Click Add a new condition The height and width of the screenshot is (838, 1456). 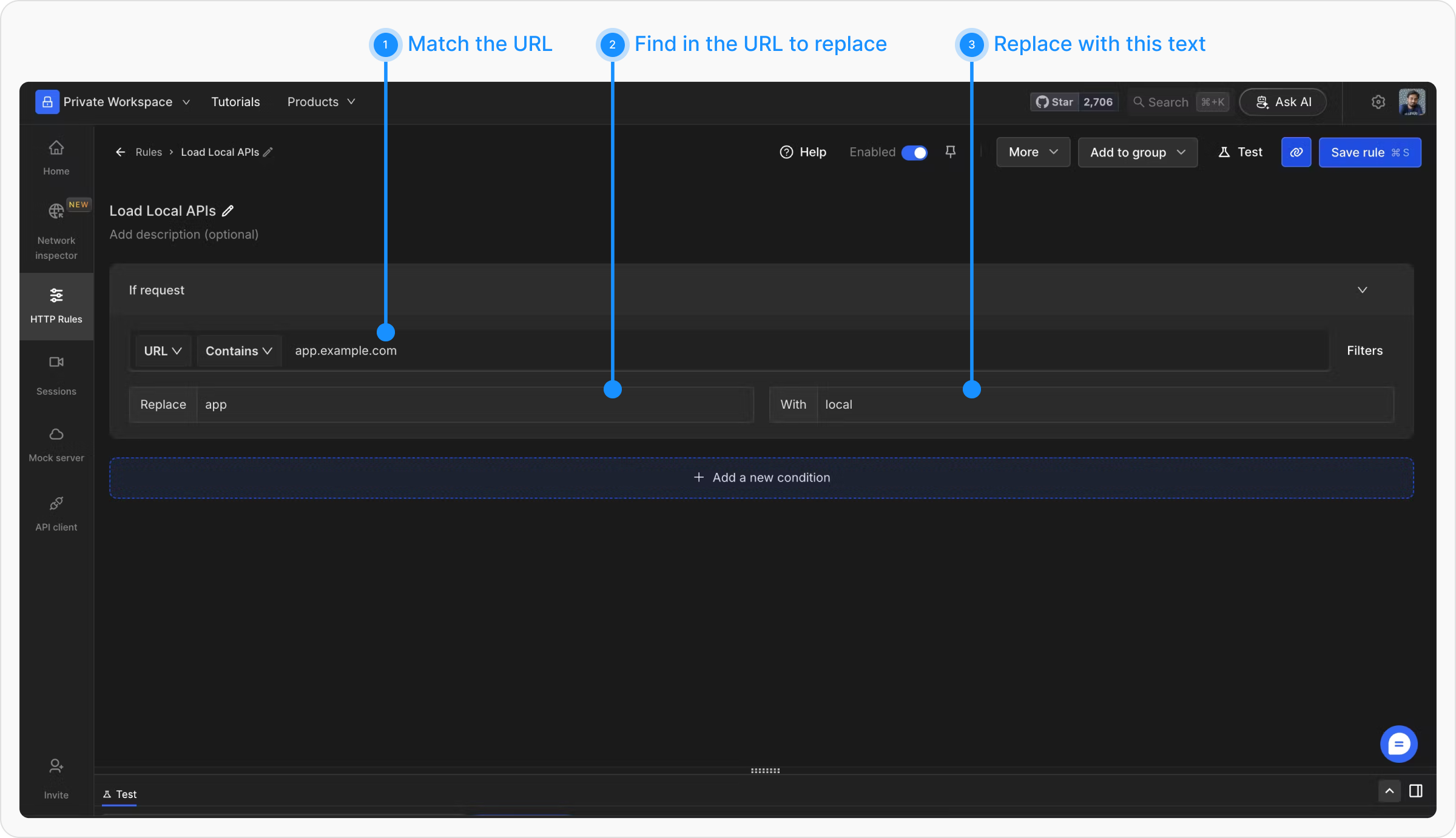[761, 478]
